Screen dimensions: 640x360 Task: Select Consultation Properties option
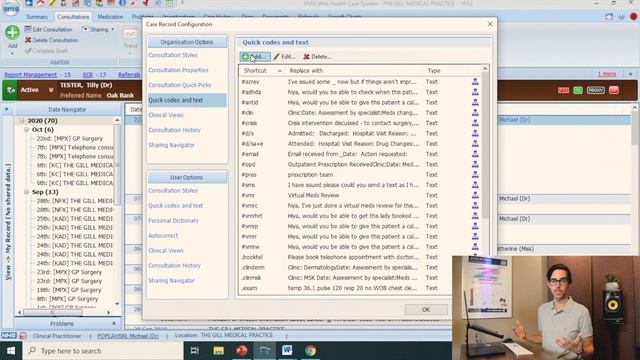178,70
